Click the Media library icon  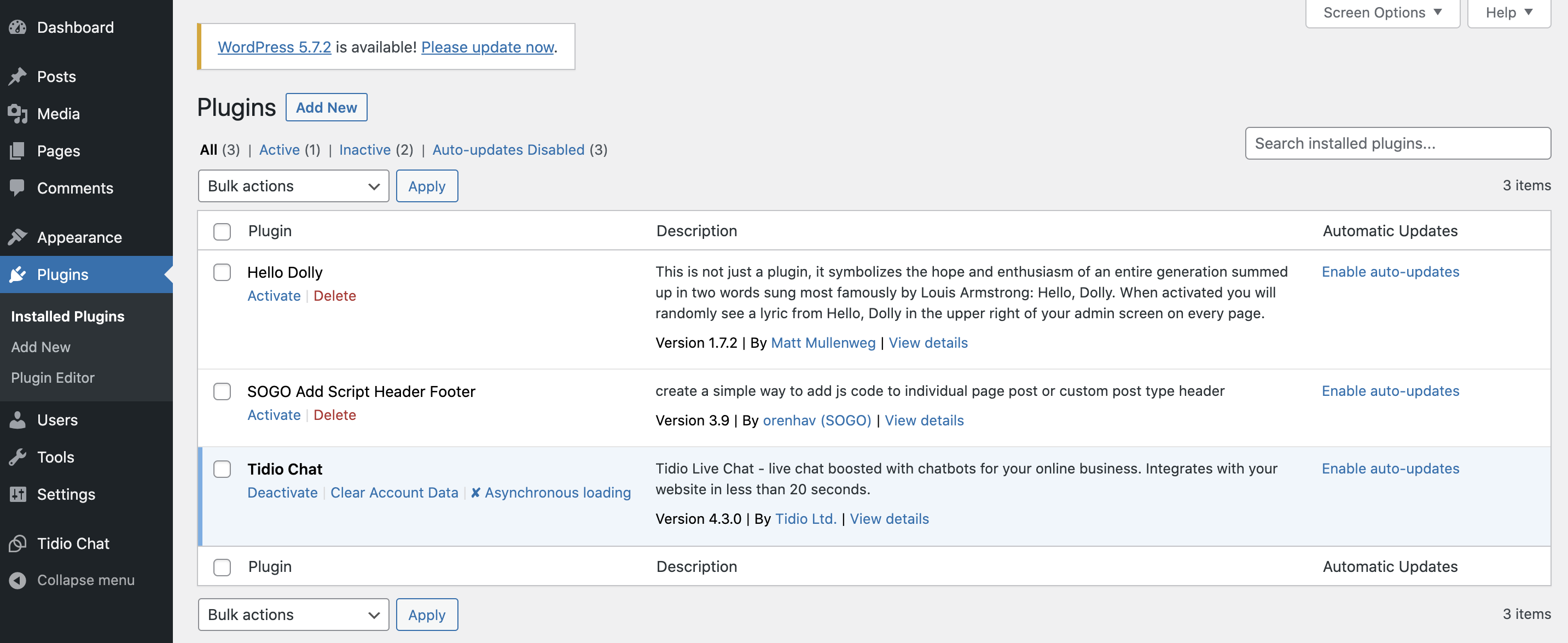click(18, 114)
